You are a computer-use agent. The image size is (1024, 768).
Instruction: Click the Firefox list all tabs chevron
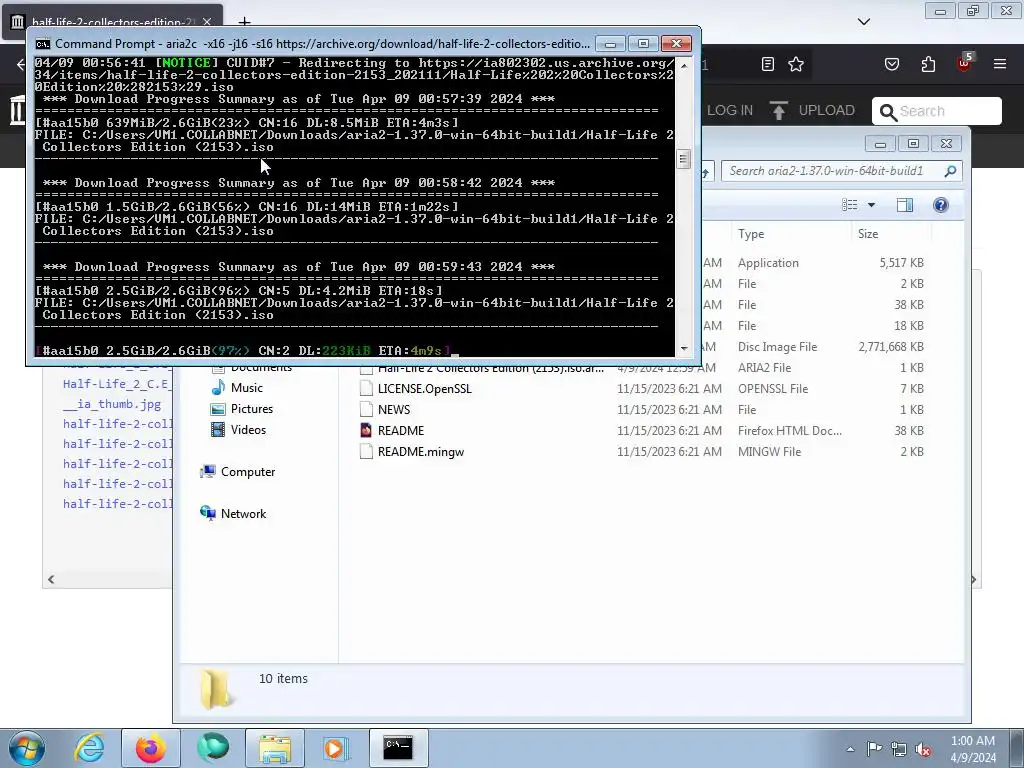(864, 22)
